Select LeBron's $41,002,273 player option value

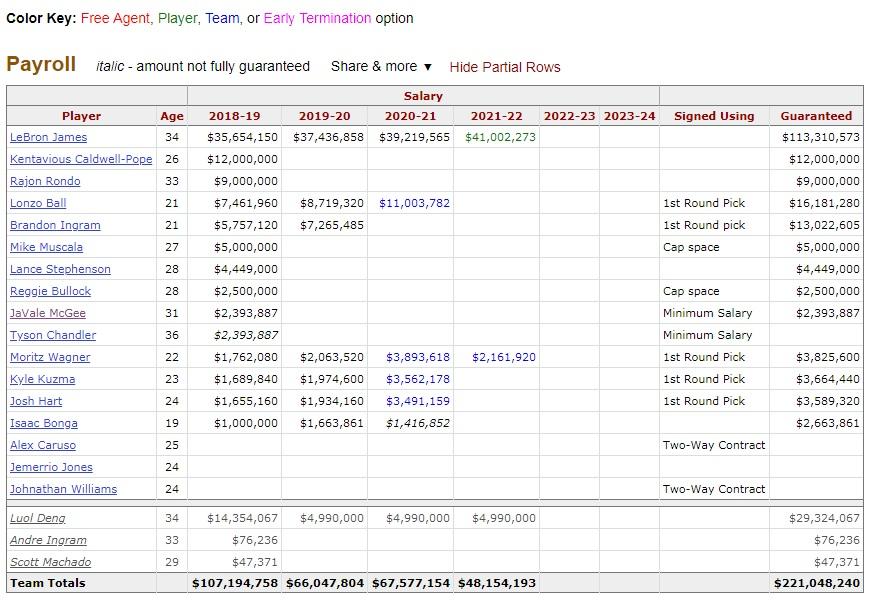tap(501, 137)
